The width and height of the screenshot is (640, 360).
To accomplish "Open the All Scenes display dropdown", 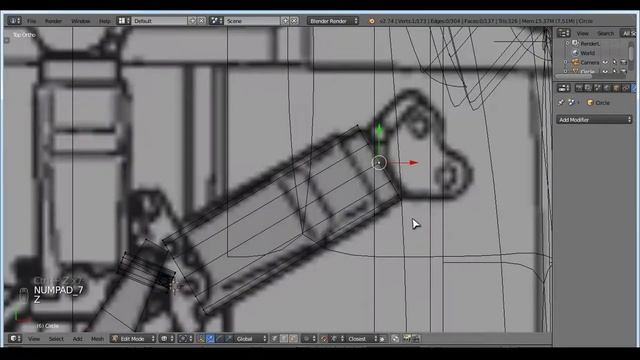I will (628, 33).
